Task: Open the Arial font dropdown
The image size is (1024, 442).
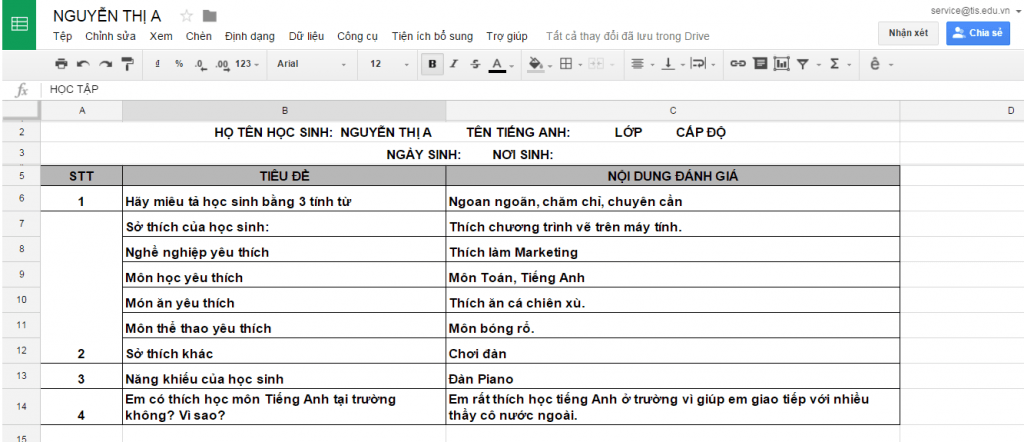Action: pyautogui.click(x=310, y=64)
